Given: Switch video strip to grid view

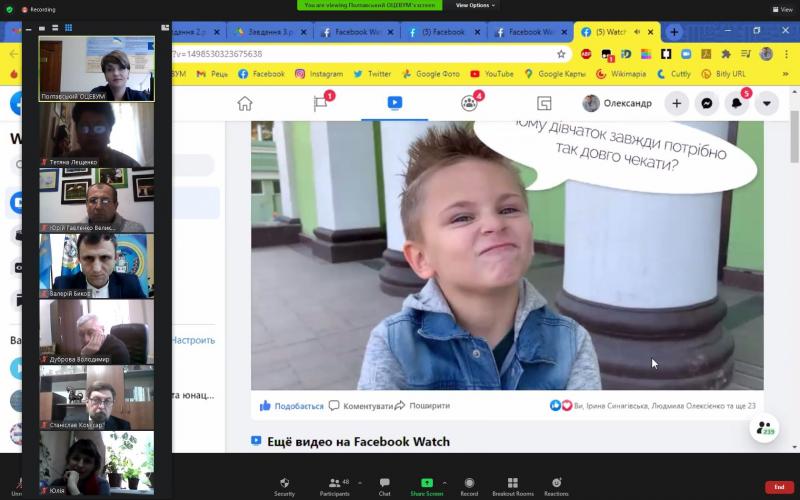Looking at the screenshot, I should pyautogui.click(x=68, y=28).
